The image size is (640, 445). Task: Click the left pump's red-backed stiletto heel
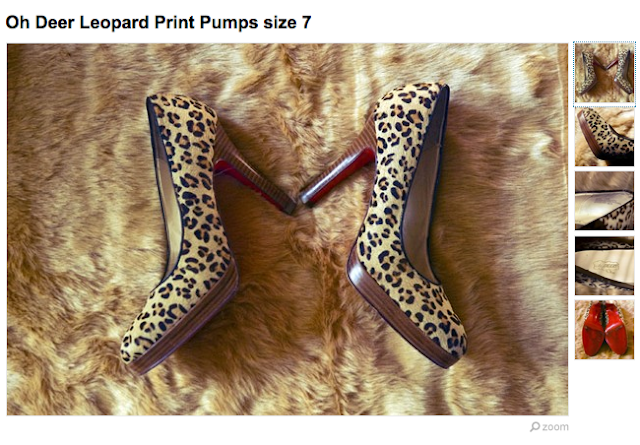254,176
